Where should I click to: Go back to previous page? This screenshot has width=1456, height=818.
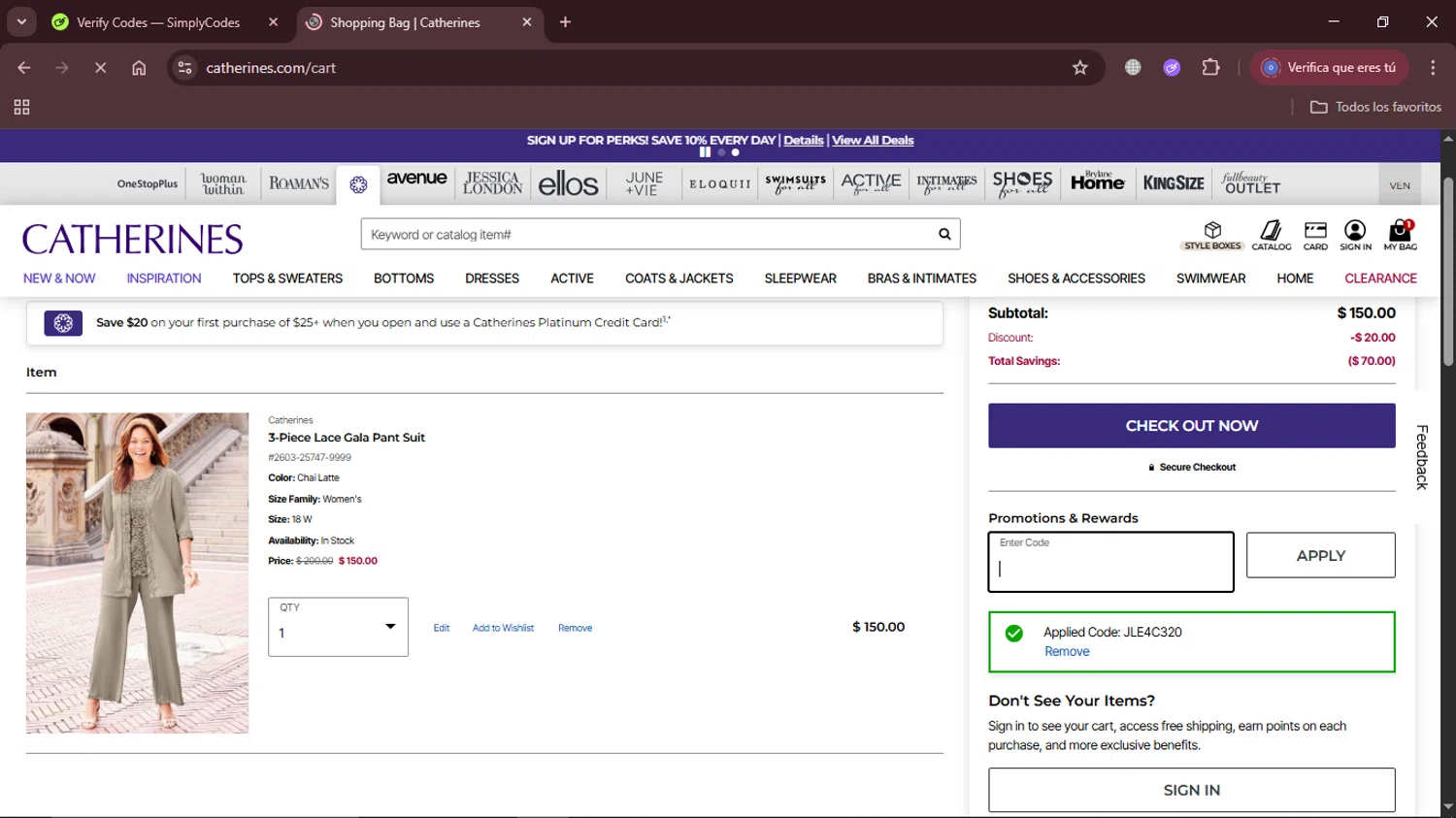24,68
